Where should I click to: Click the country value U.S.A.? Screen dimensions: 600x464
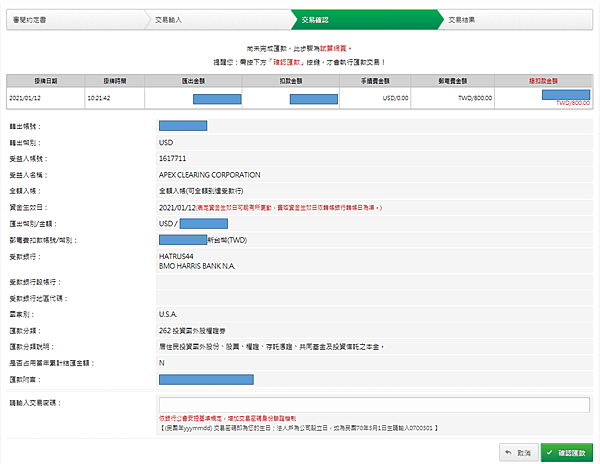tap(168, 314)
